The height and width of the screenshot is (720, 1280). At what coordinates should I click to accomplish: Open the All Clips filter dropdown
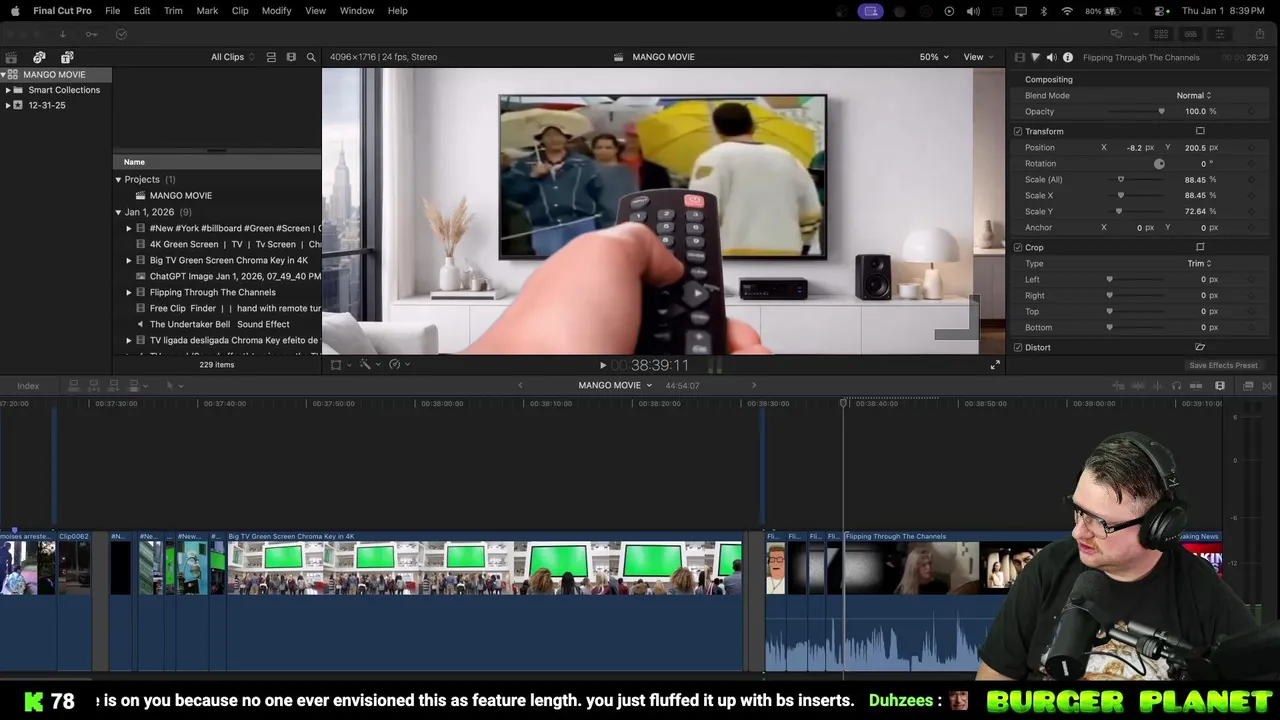click(232, 57)
